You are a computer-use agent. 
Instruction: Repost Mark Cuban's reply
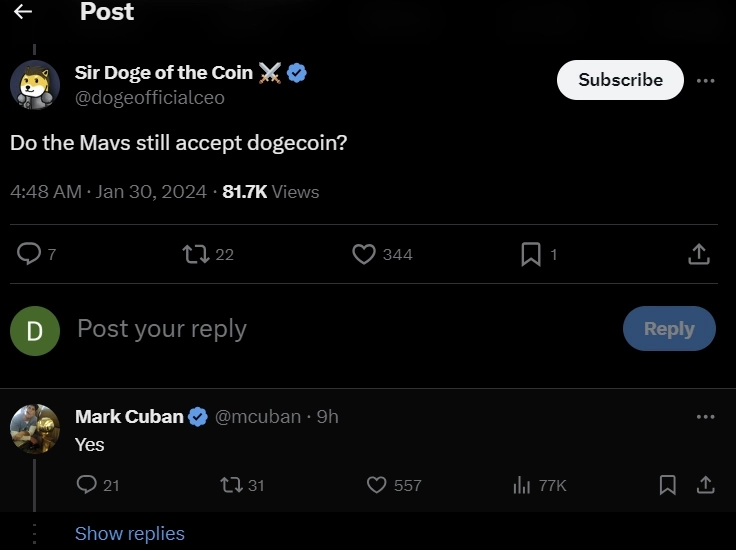point(231,485)
